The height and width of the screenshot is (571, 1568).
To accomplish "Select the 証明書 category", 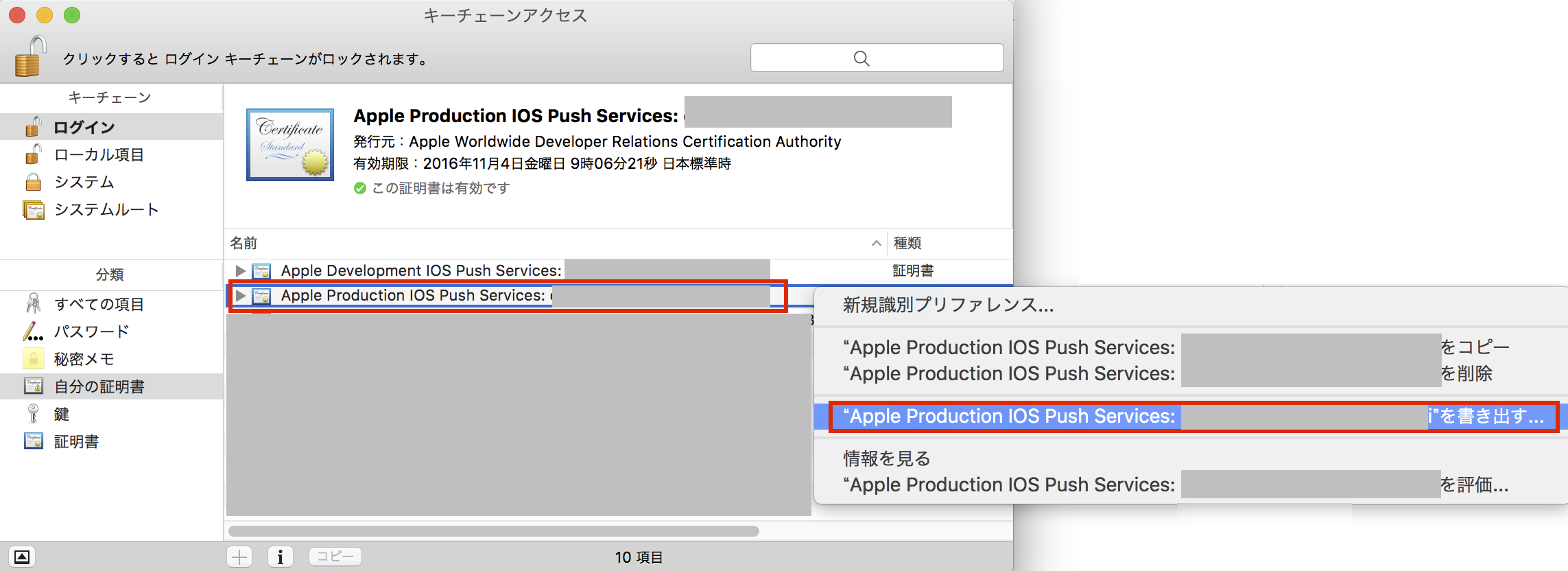I will [x=76, y=441].
